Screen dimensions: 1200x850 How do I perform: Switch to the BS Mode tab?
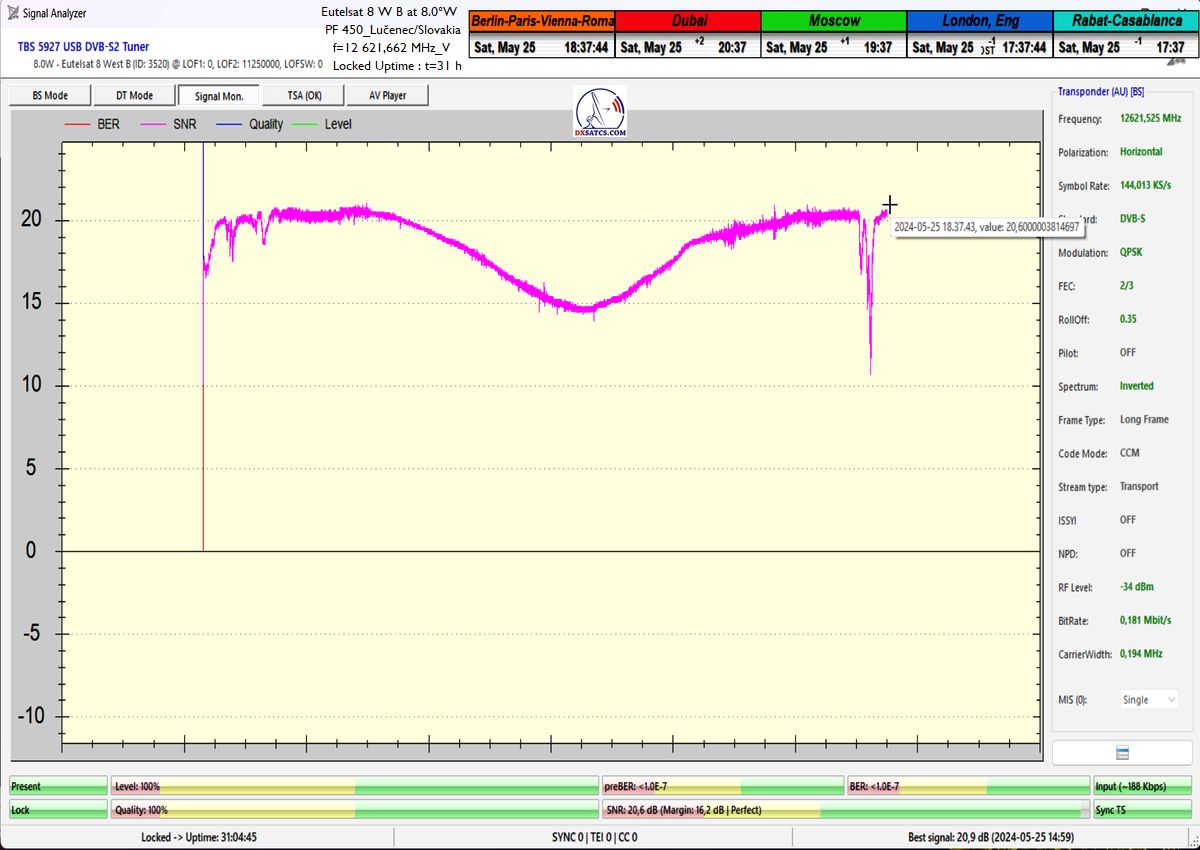[x=50, y=96]
